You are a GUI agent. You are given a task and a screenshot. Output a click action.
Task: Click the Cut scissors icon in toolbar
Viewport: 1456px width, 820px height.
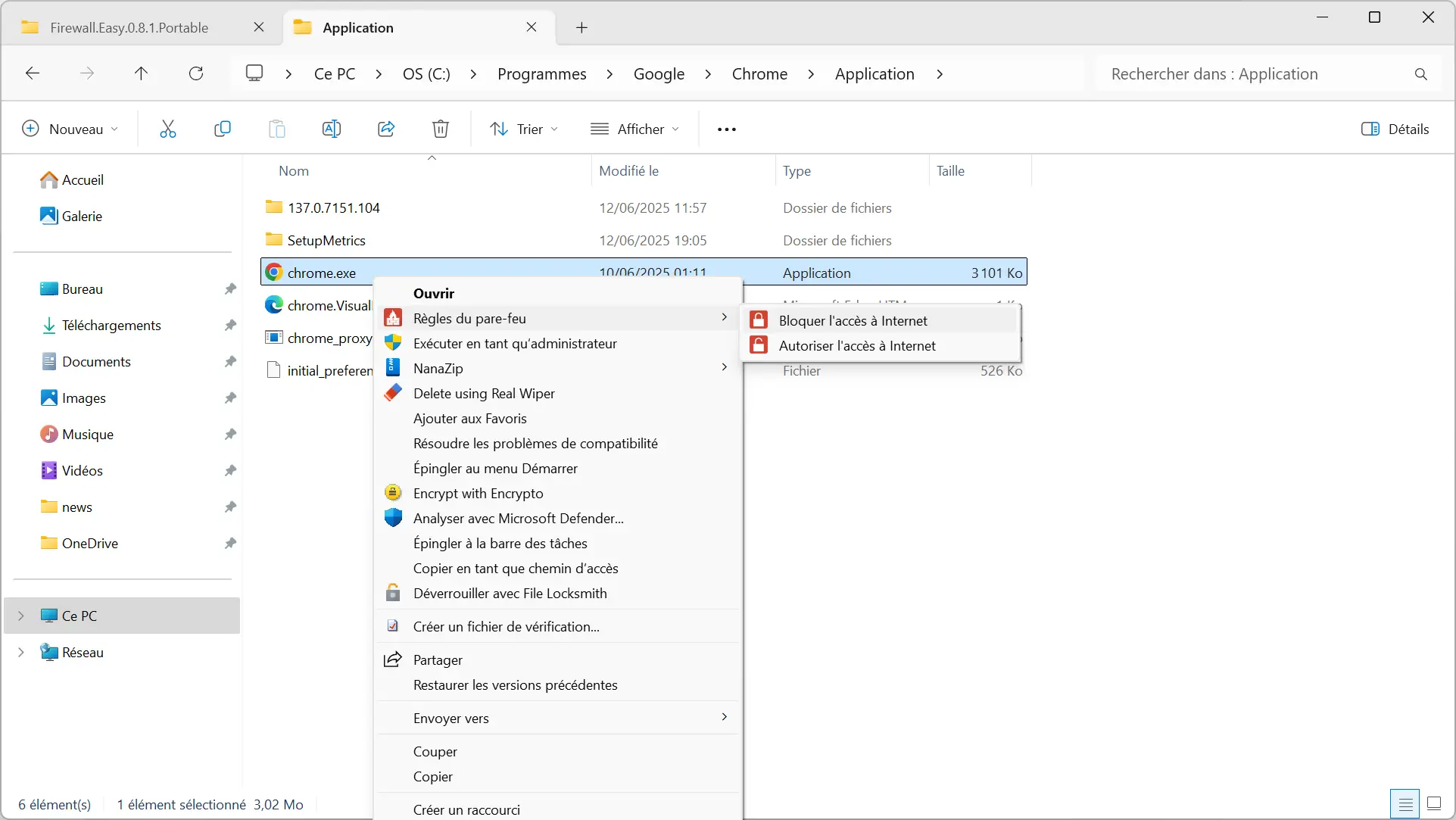pyautogui.click(x=168, y=129)
